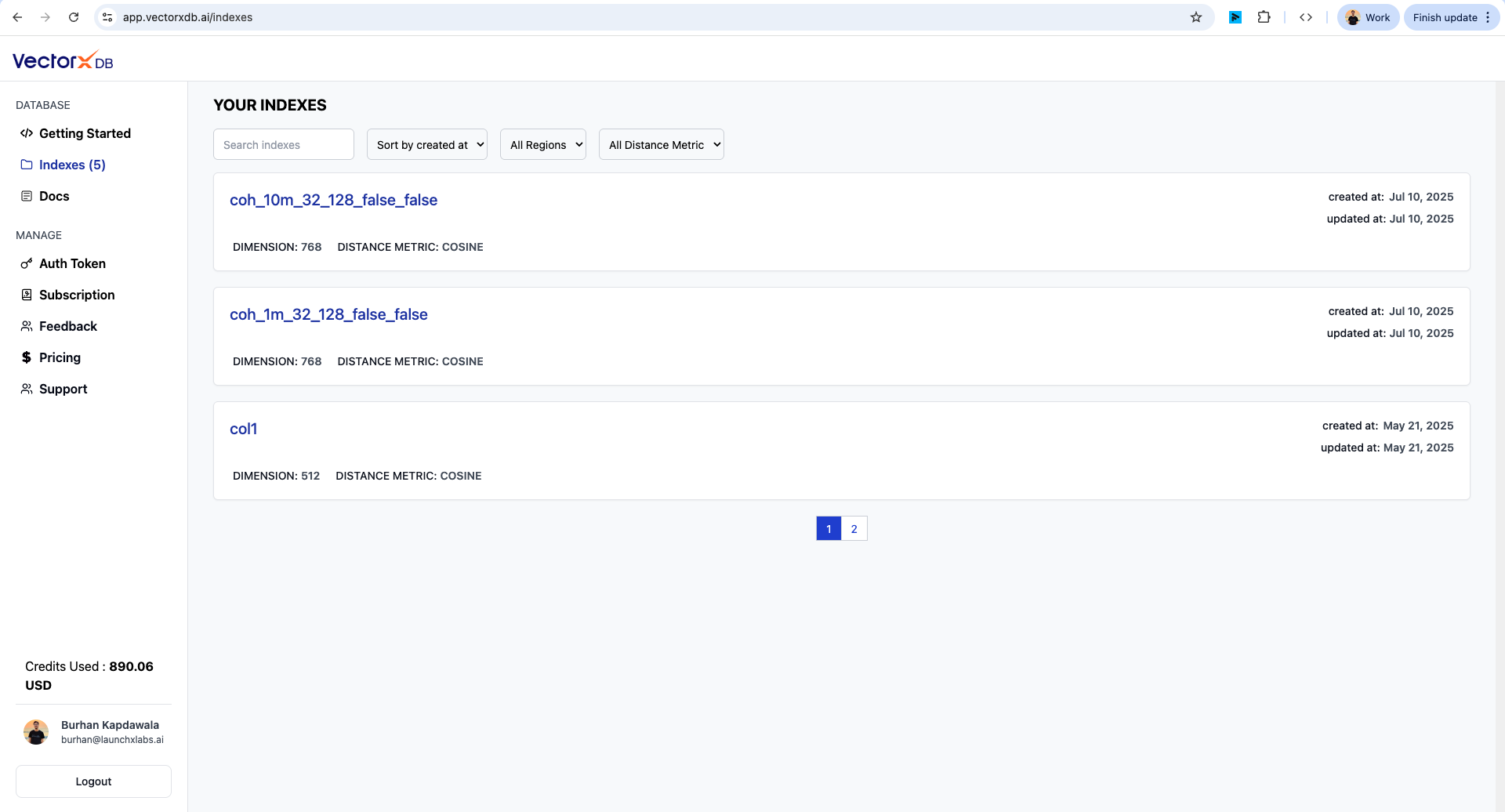Click the browser forward arrow
This screenshot has width=1505, height=812.
tap(45, 17)
